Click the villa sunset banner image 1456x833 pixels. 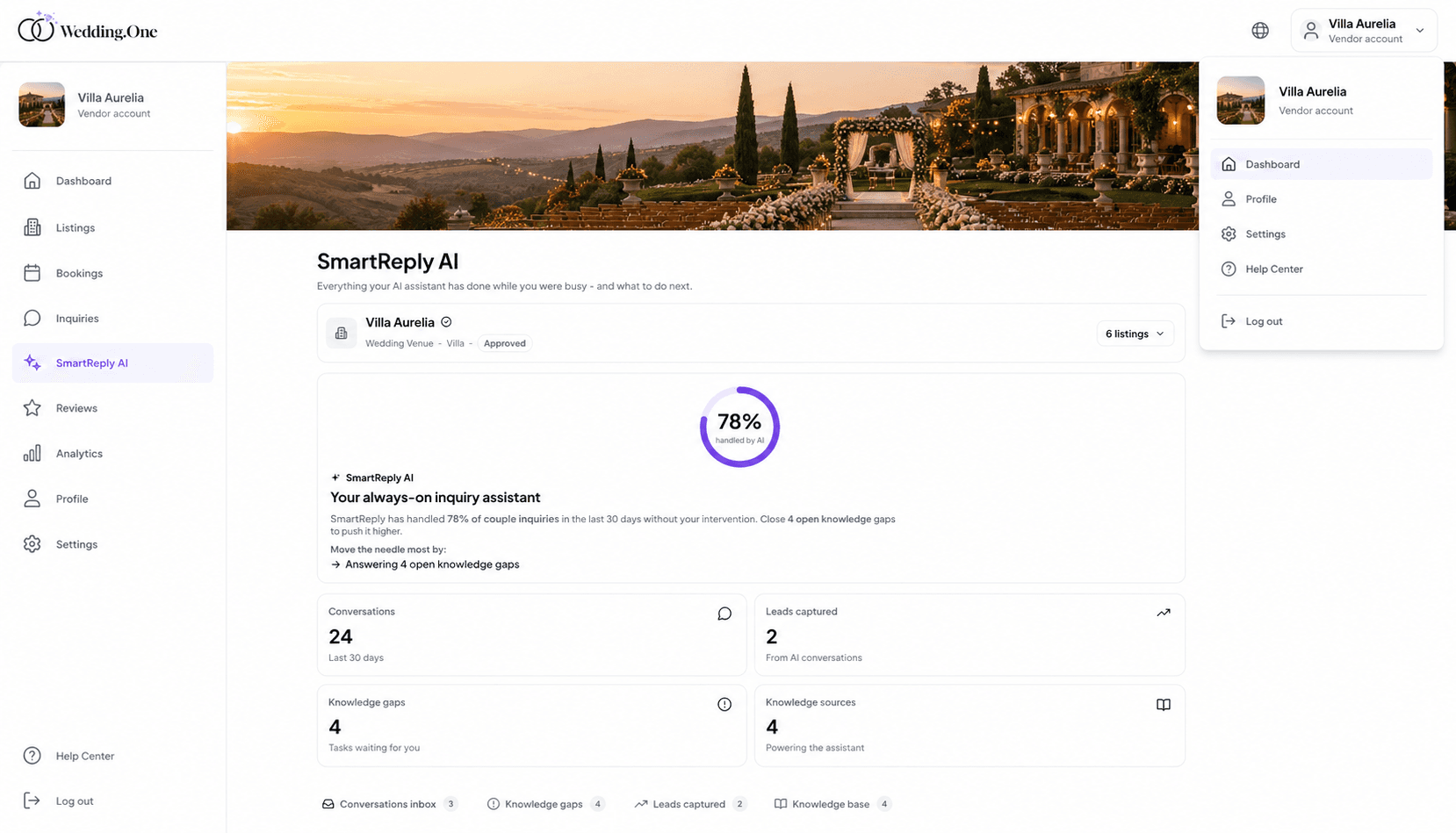pos(712,146)
